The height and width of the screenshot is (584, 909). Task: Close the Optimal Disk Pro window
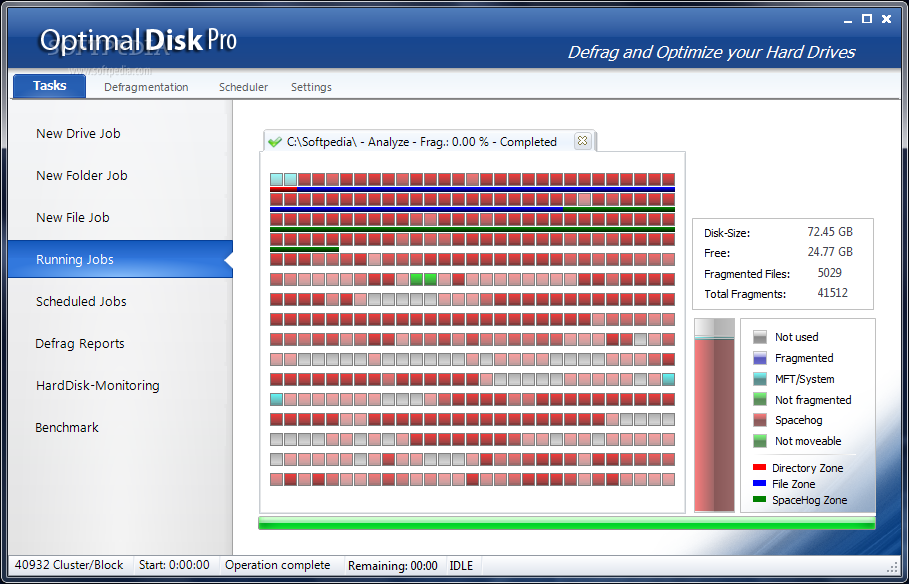coord(886,19)
